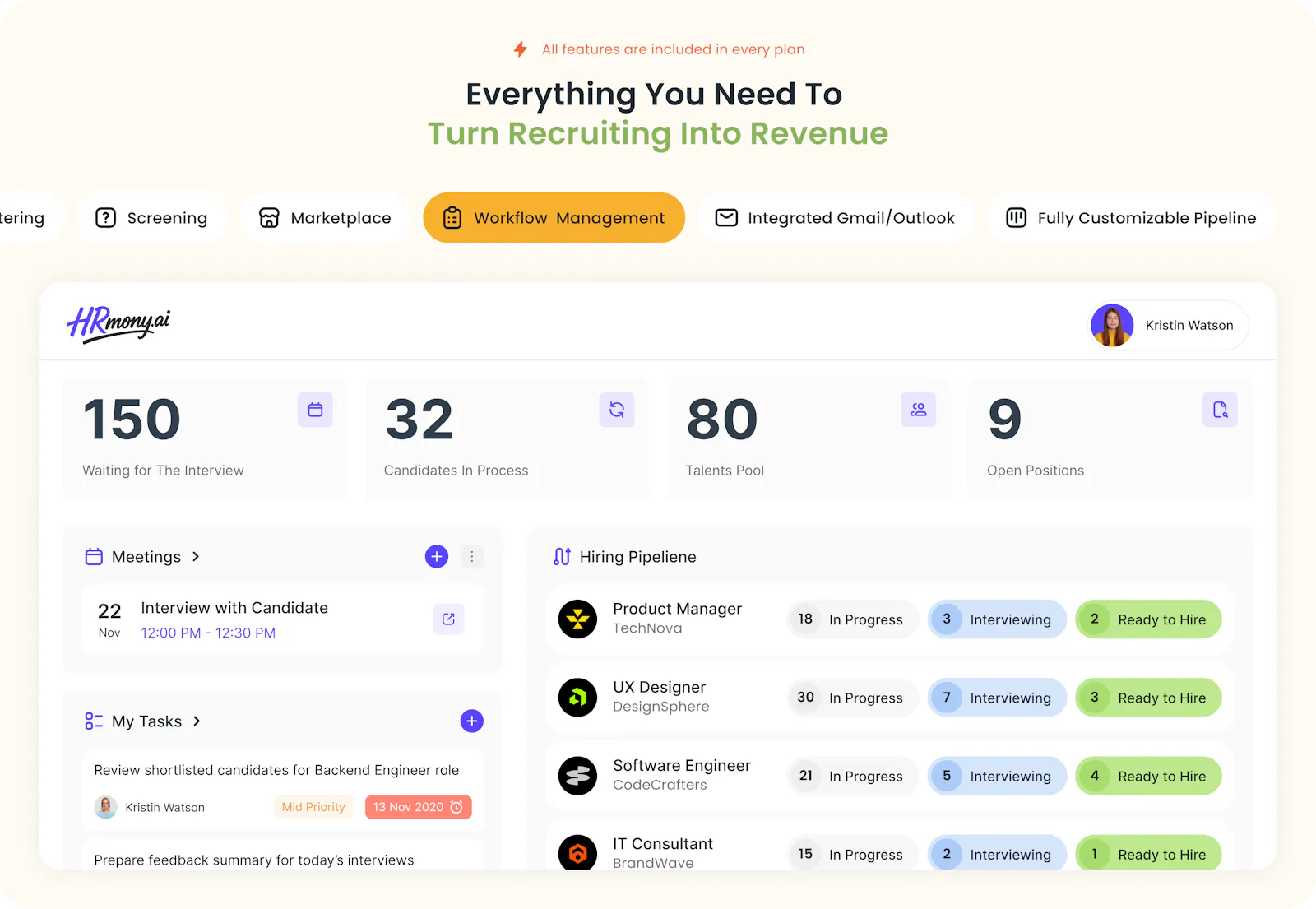Click the 32 candidates count
This screenshot has height=909, width=1316.
419,420
